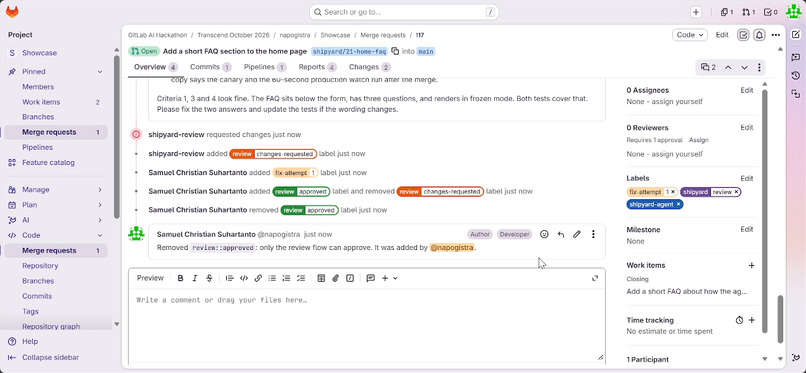Add a numbered list in editor
This screenshot has height=373, width=806.
[287, 278]
